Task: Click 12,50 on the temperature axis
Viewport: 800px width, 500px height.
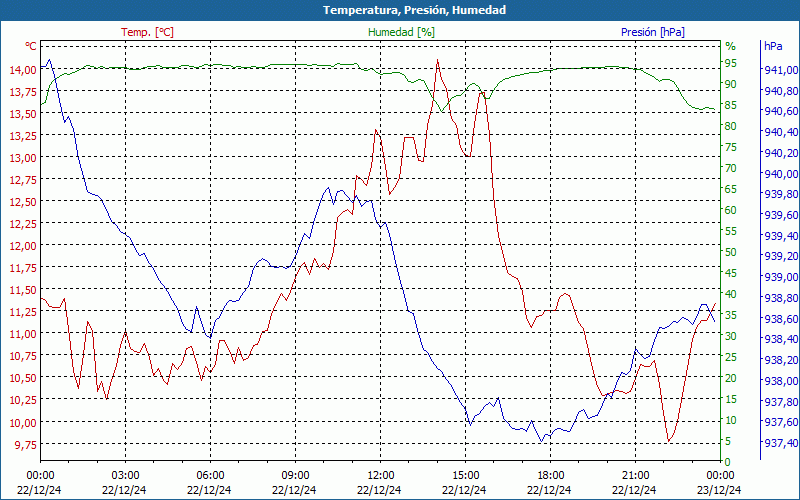Action: click(23, 202)
